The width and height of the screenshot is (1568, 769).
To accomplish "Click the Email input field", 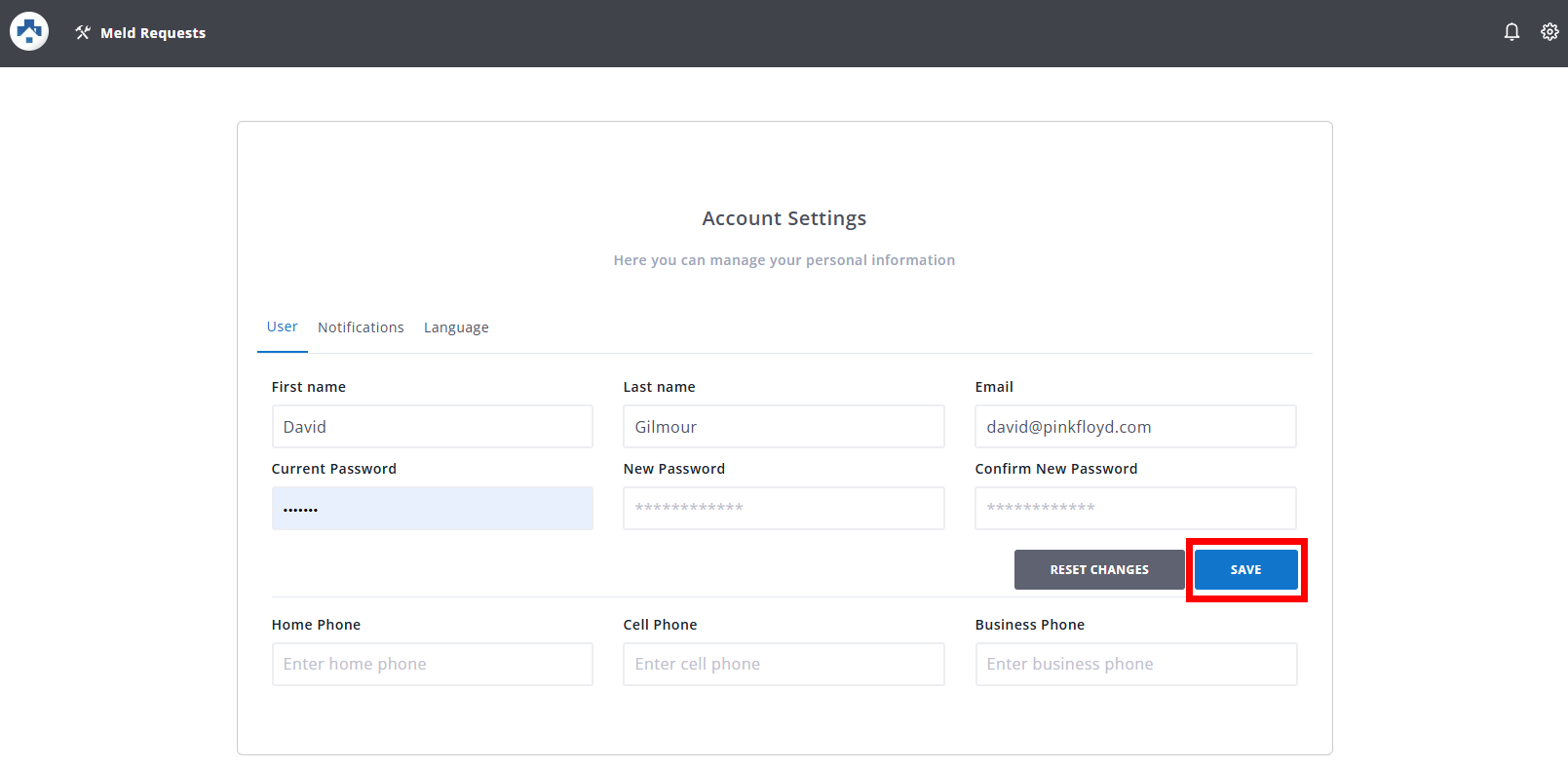I will pos(1135,427).
